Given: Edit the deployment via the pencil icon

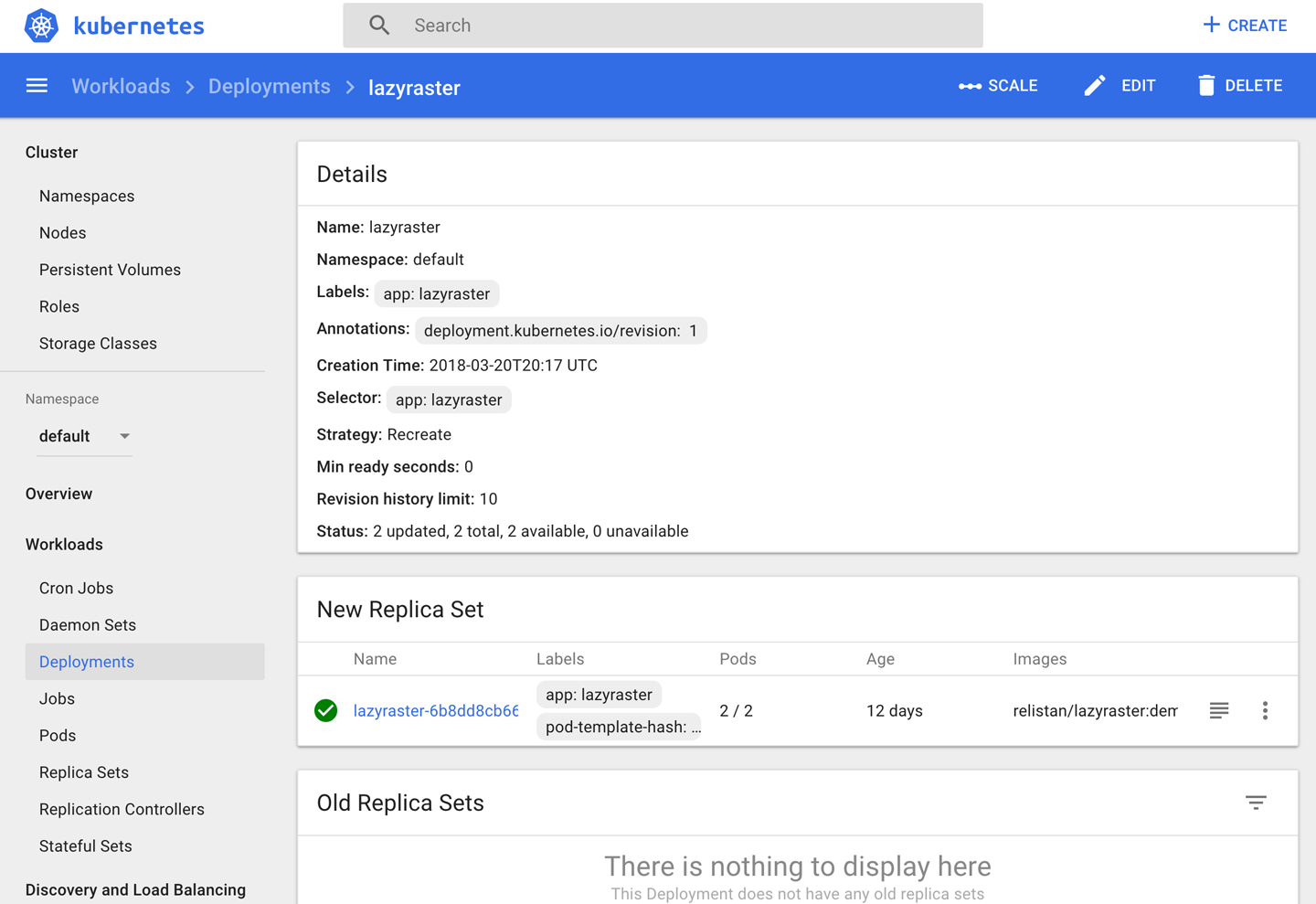Looking at the screenshot, I should tap(1094, 85).
